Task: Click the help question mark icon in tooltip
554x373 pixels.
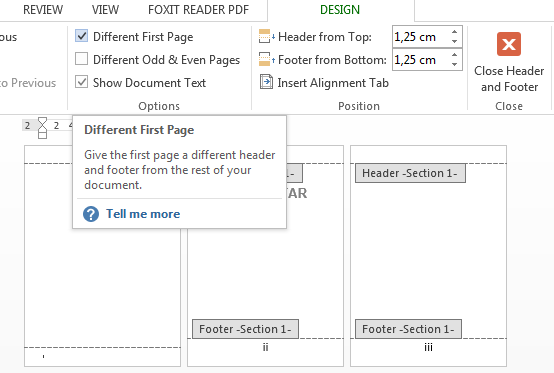Action: click(x=91, y=214)
